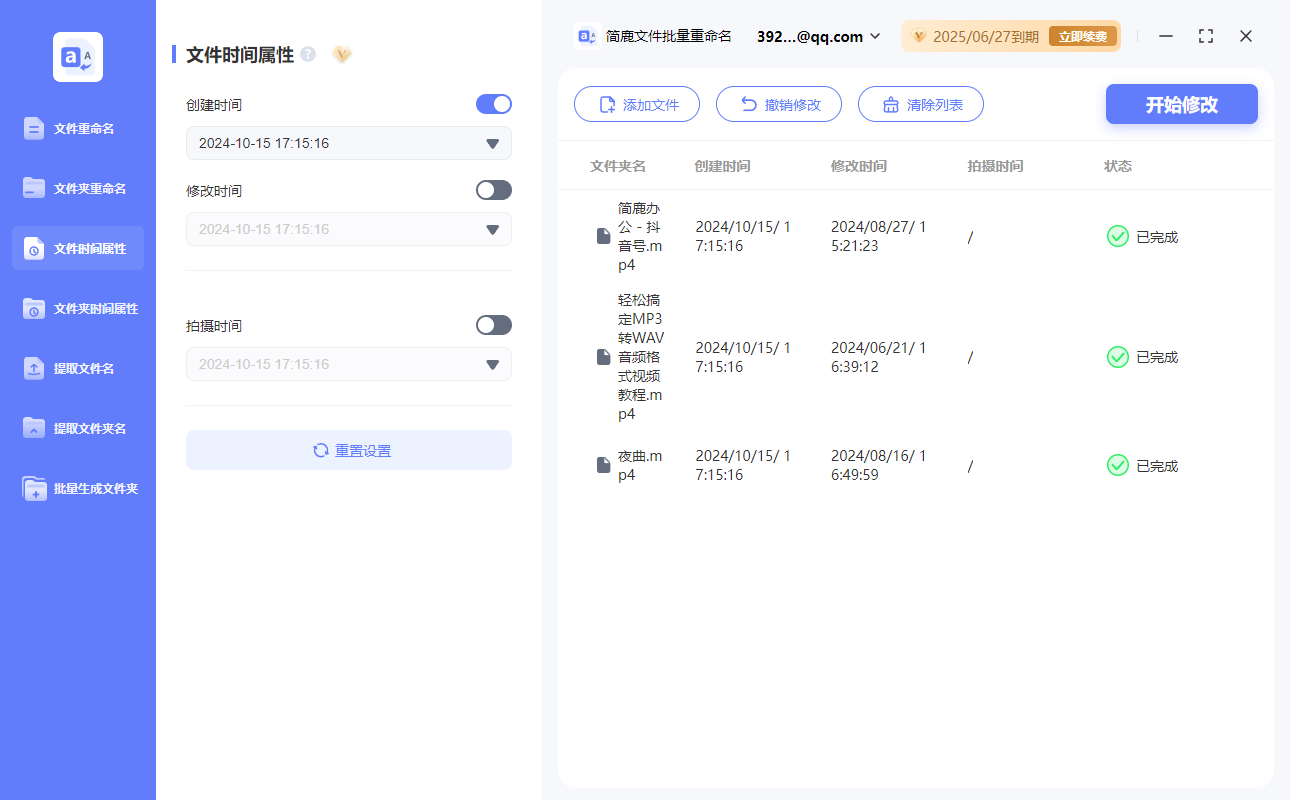The width and height of the screenshot is (1290, 800).
Task: Click the app logo at sidebar top
Action: coord(77,57)
